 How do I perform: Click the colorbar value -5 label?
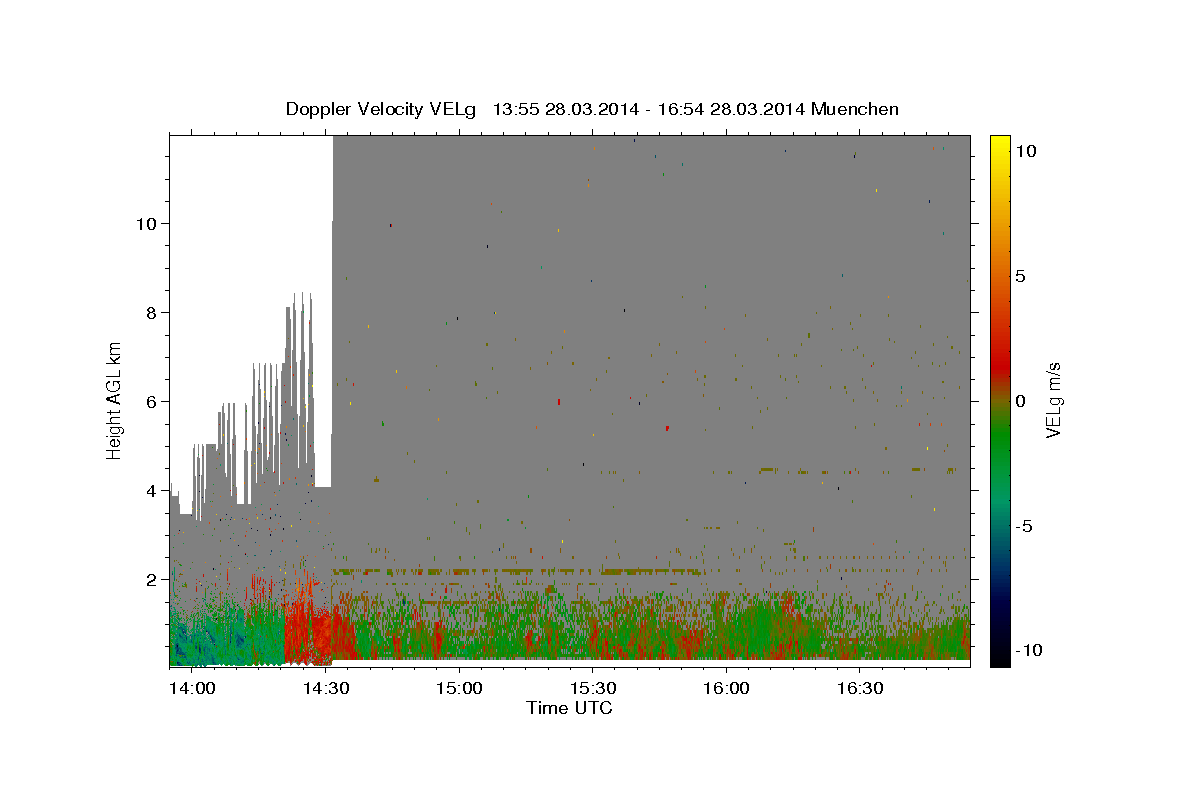[x=1024, y=526]
